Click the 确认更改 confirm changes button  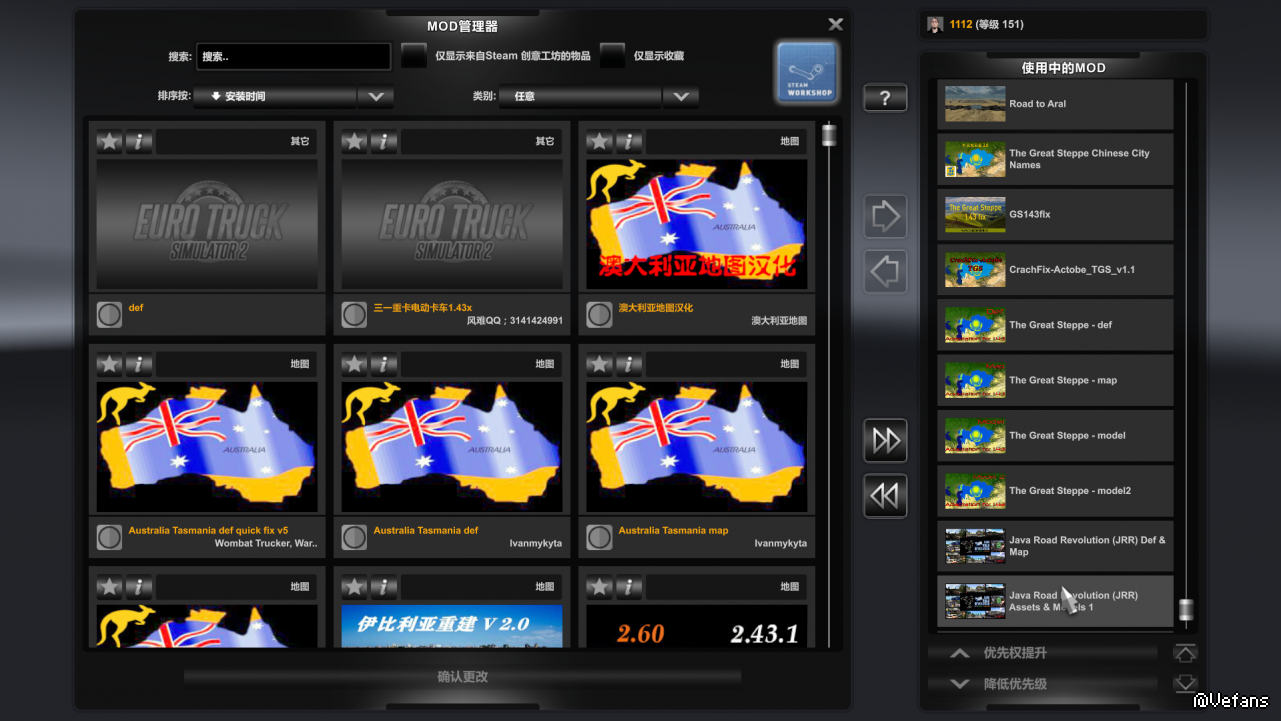pyautogui.click(x=462, y=677)
